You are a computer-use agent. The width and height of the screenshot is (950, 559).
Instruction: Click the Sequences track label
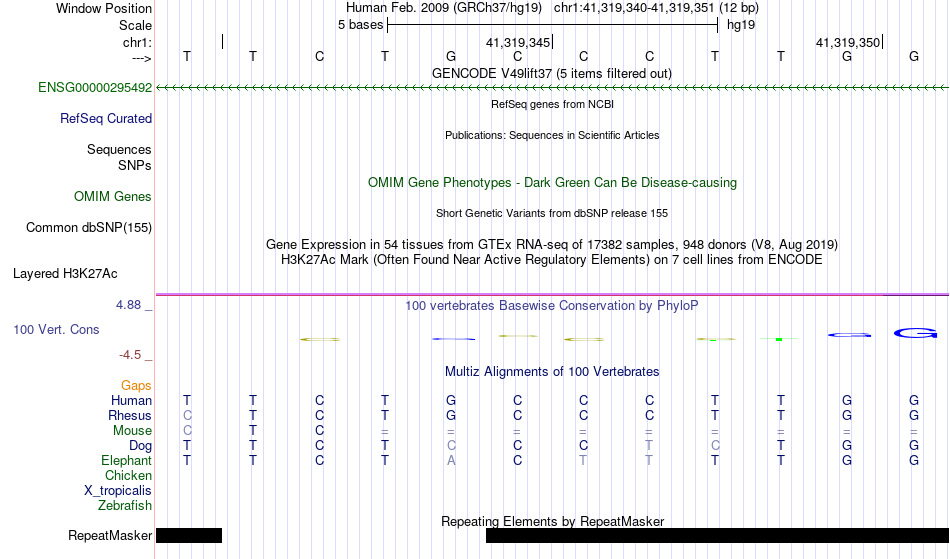119,150
